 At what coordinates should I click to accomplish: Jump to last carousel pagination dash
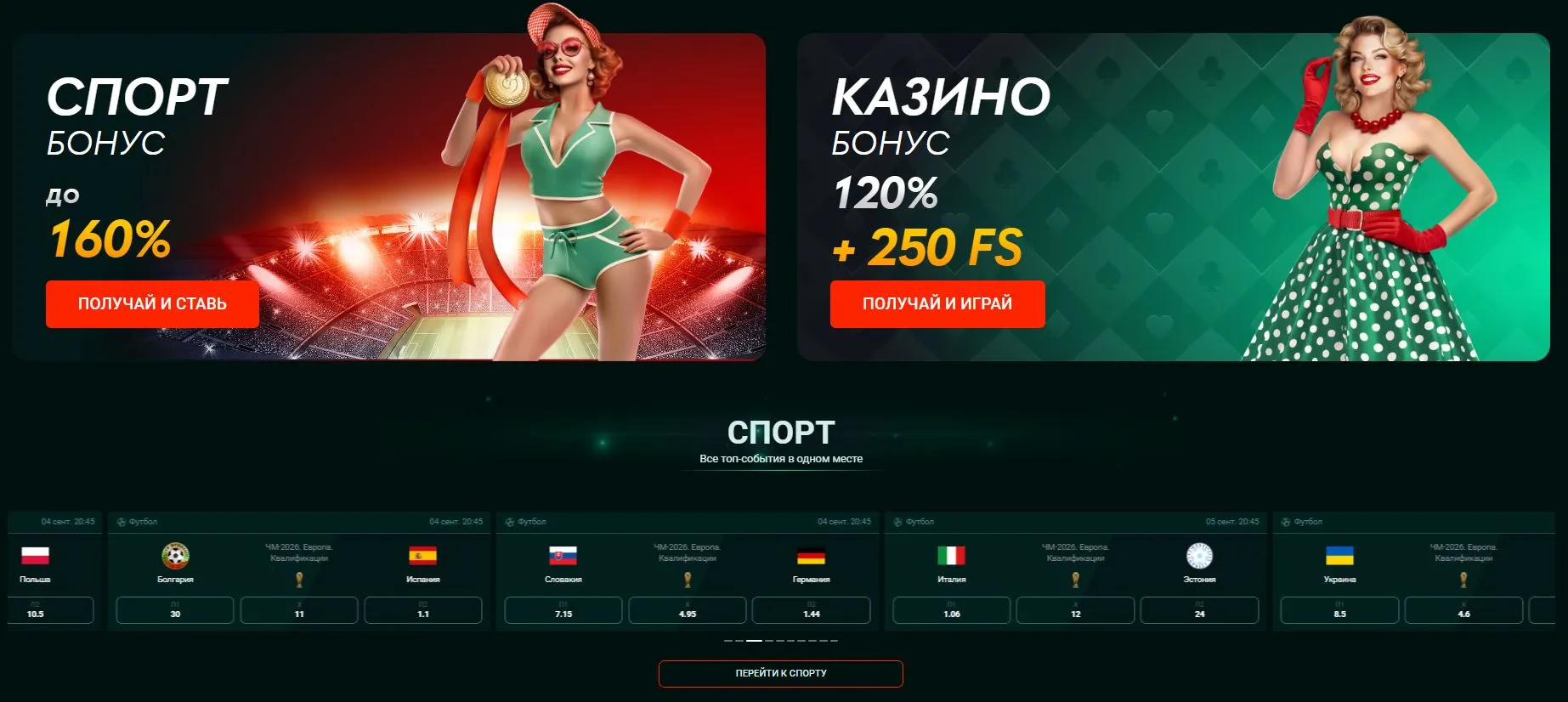click(x=834, y=641)
